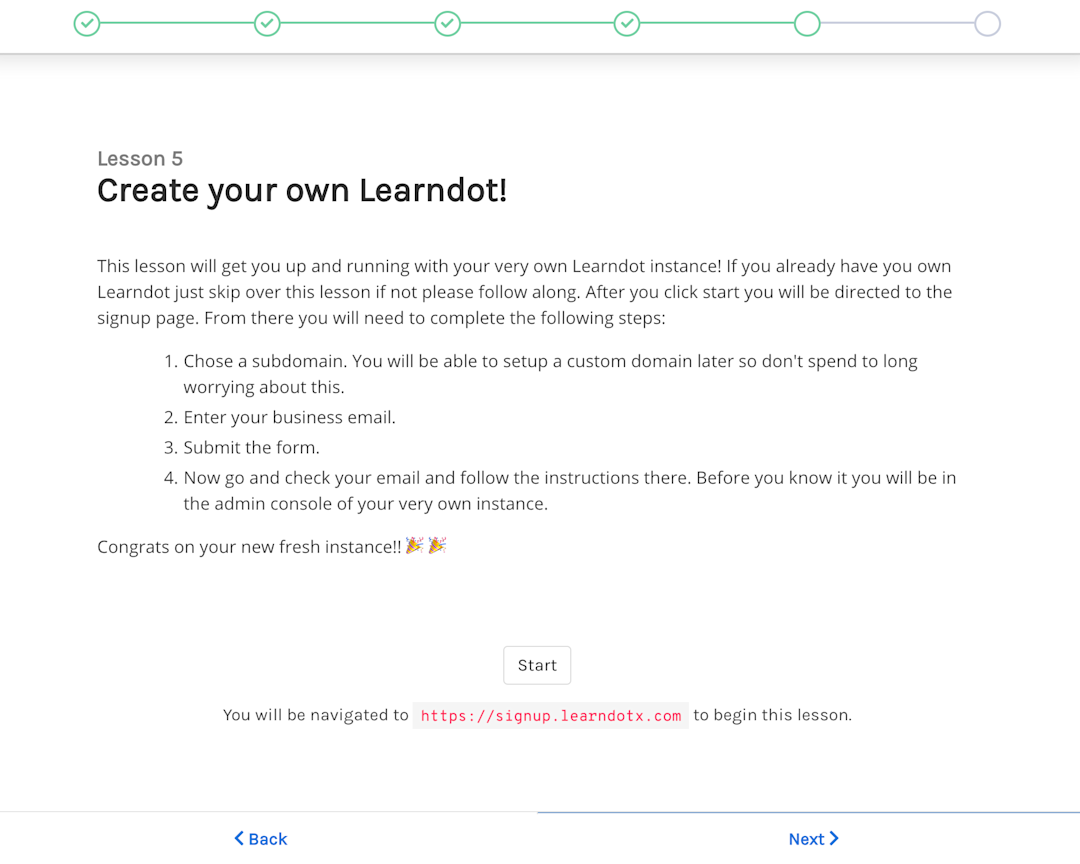Screen dimensions: 1080x864
Task: Click the 'Enter your business email.' step
Action: (x=289, y=418)
